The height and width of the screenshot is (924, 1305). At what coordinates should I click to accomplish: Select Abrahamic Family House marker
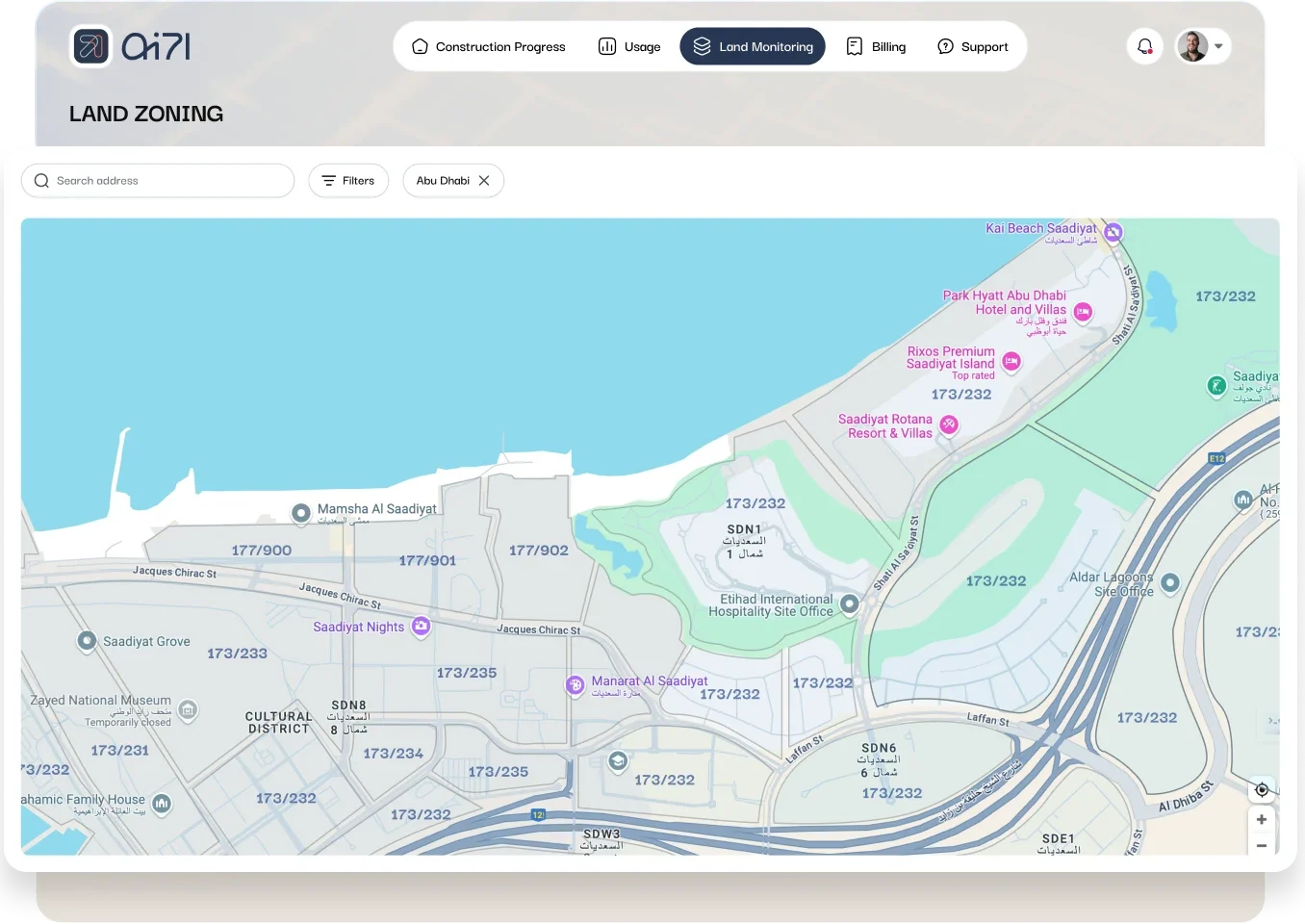coord(162,803)
